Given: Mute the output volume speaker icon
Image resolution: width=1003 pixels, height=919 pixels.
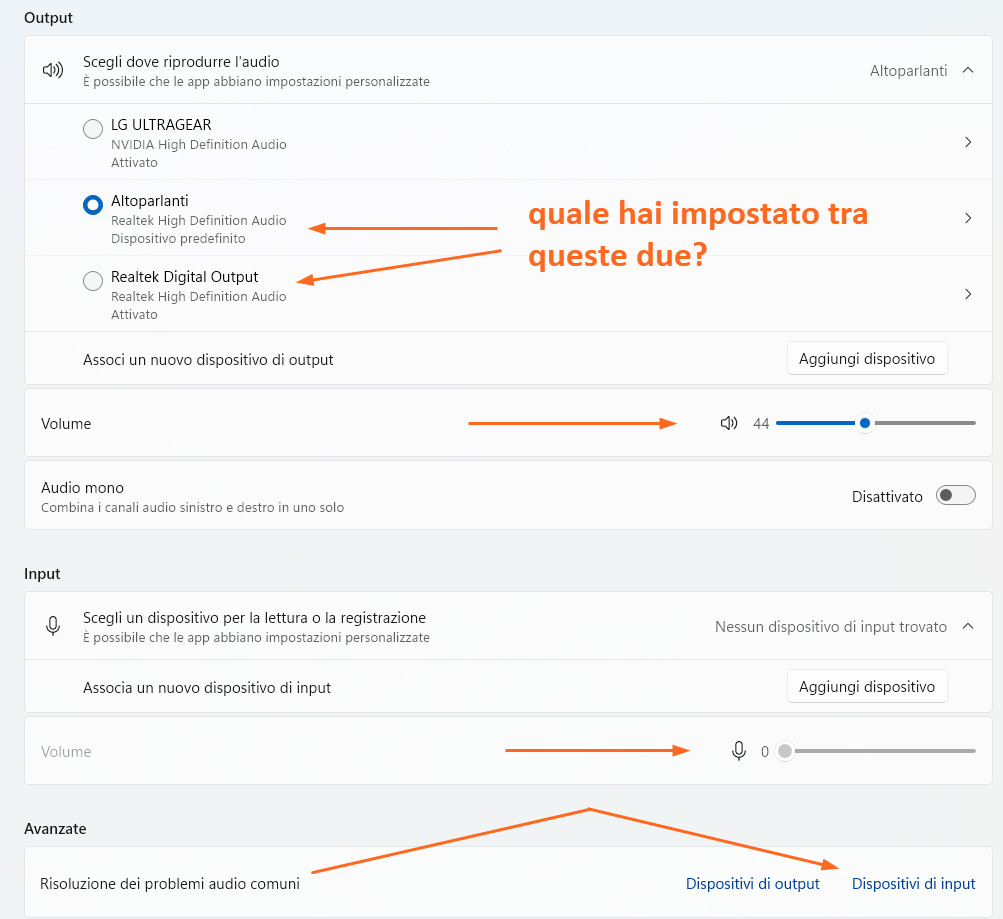Looking at the screenshot, I should (729, 423).
